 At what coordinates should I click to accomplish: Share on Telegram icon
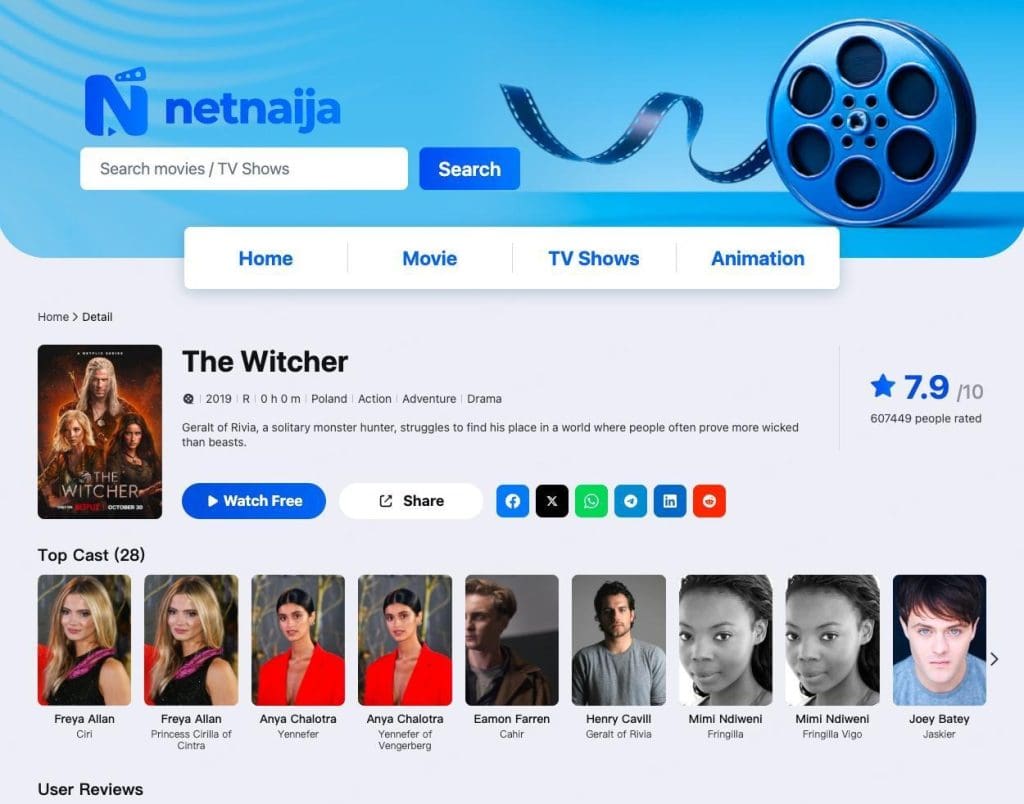tap(631, 501)
